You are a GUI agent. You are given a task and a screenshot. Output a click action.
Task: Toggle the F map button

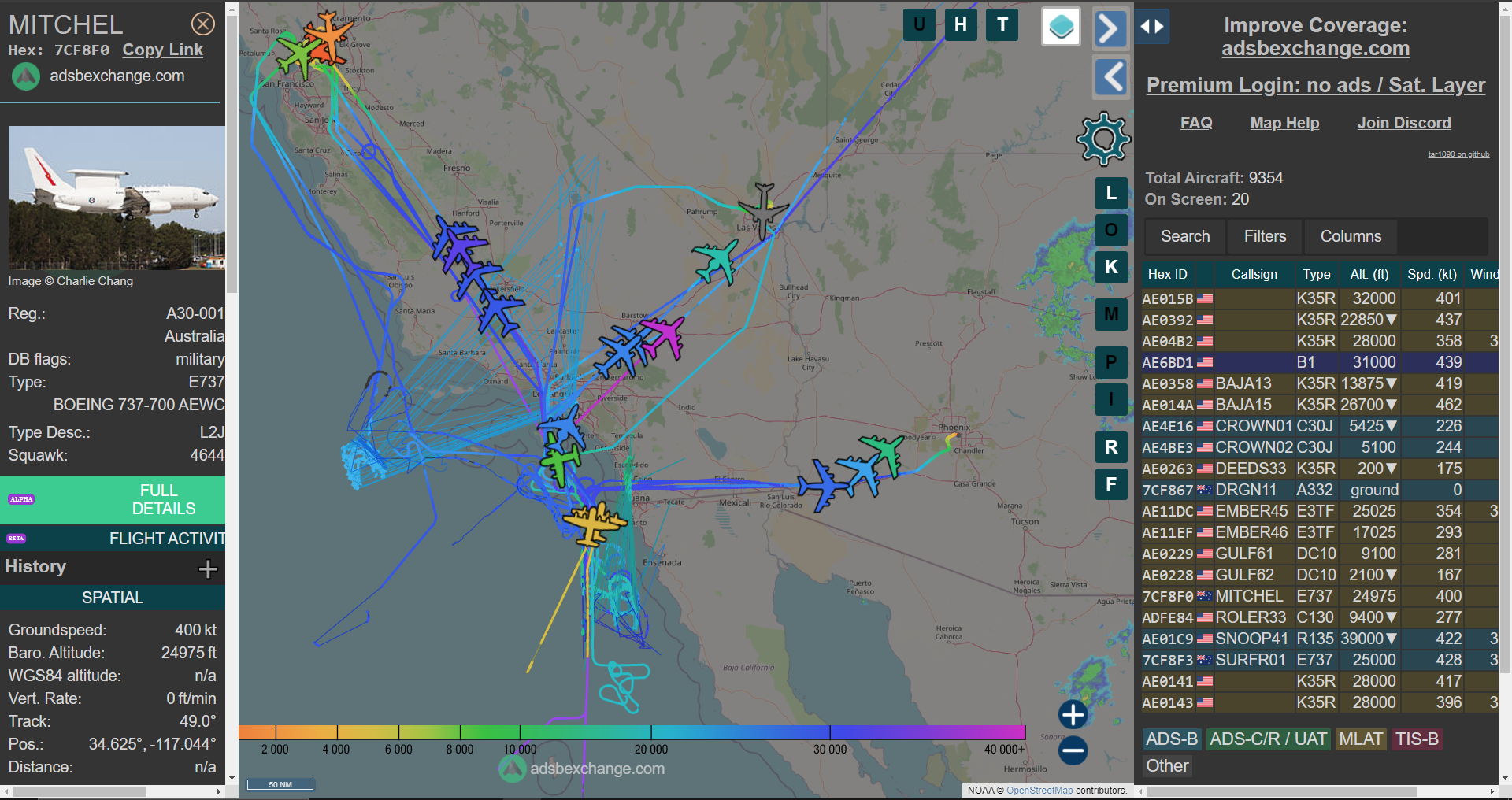pos(1111,484)
